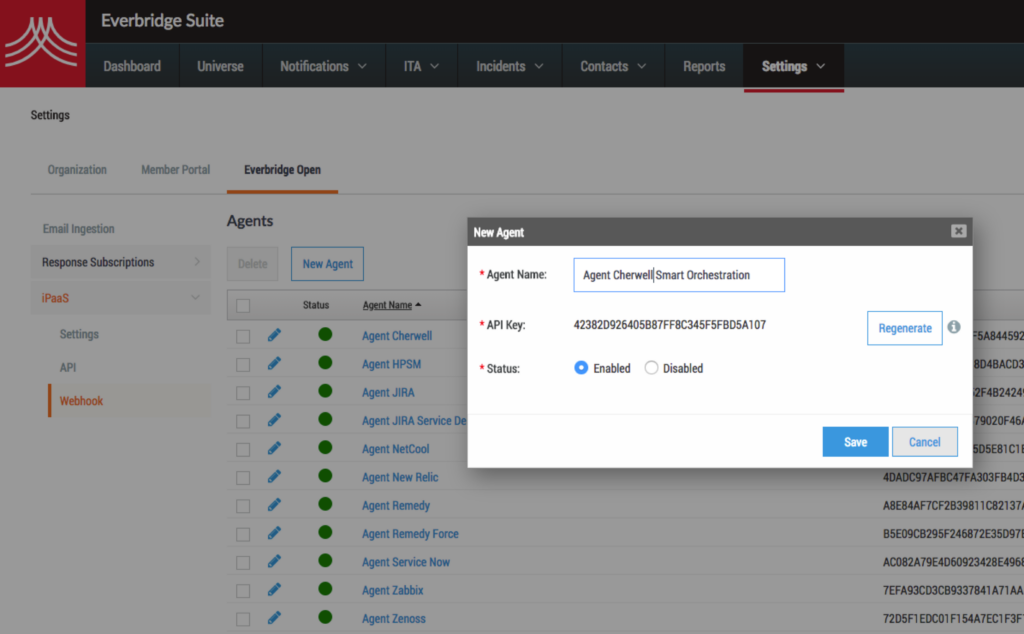
Task: Open the Agent Remedy link
Action: click(396, 505)
